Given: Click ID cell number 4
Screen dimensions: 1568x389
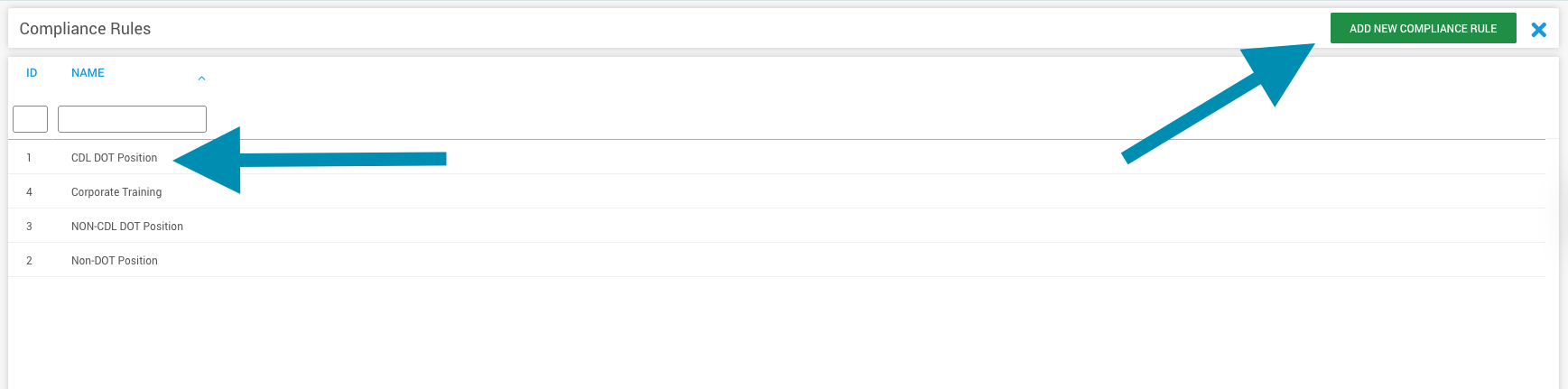Looking at the screenshot, I should coord(29,192).
